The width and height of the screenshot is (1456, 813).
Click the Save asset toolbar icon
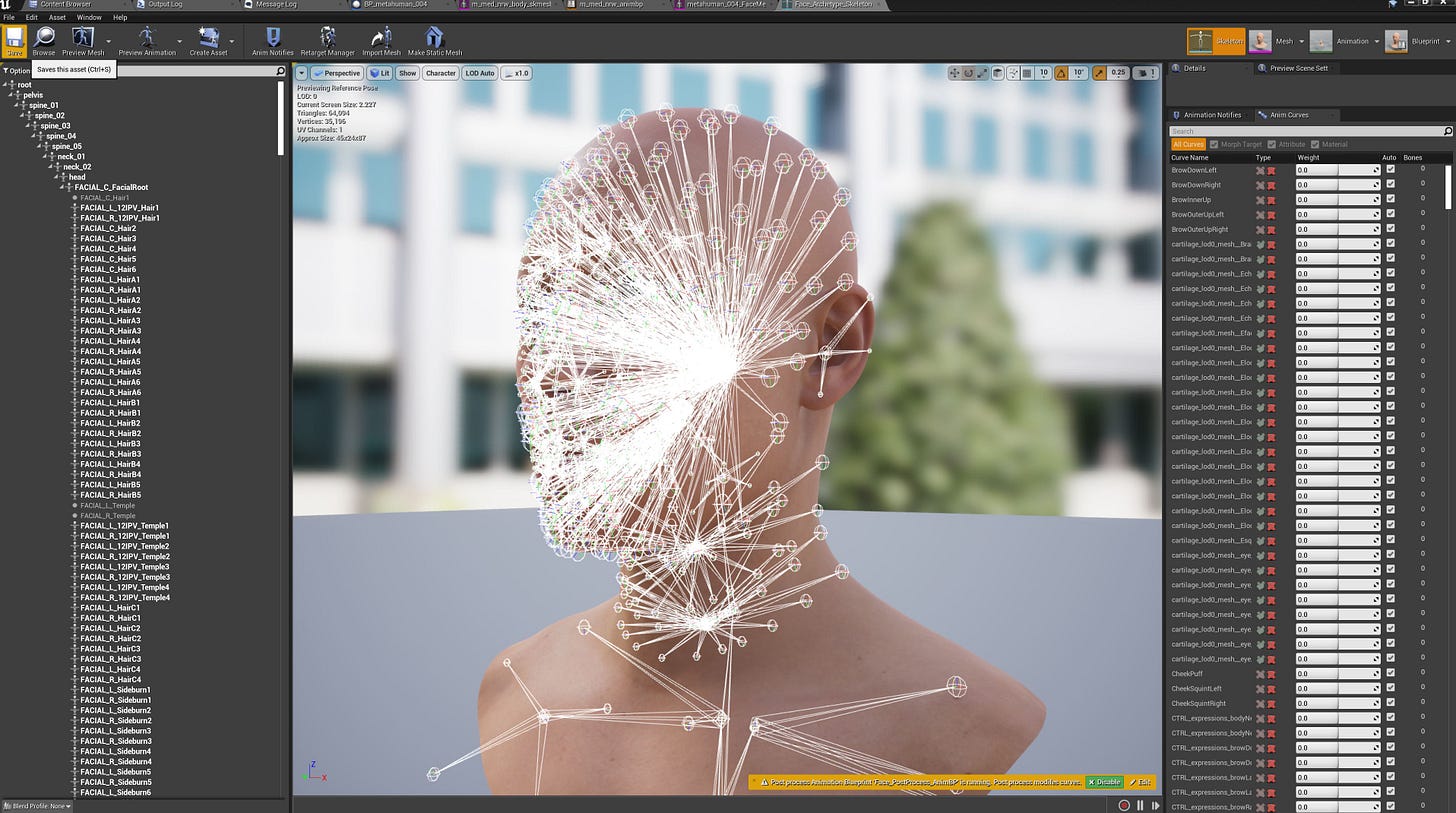tap(14, 40)
